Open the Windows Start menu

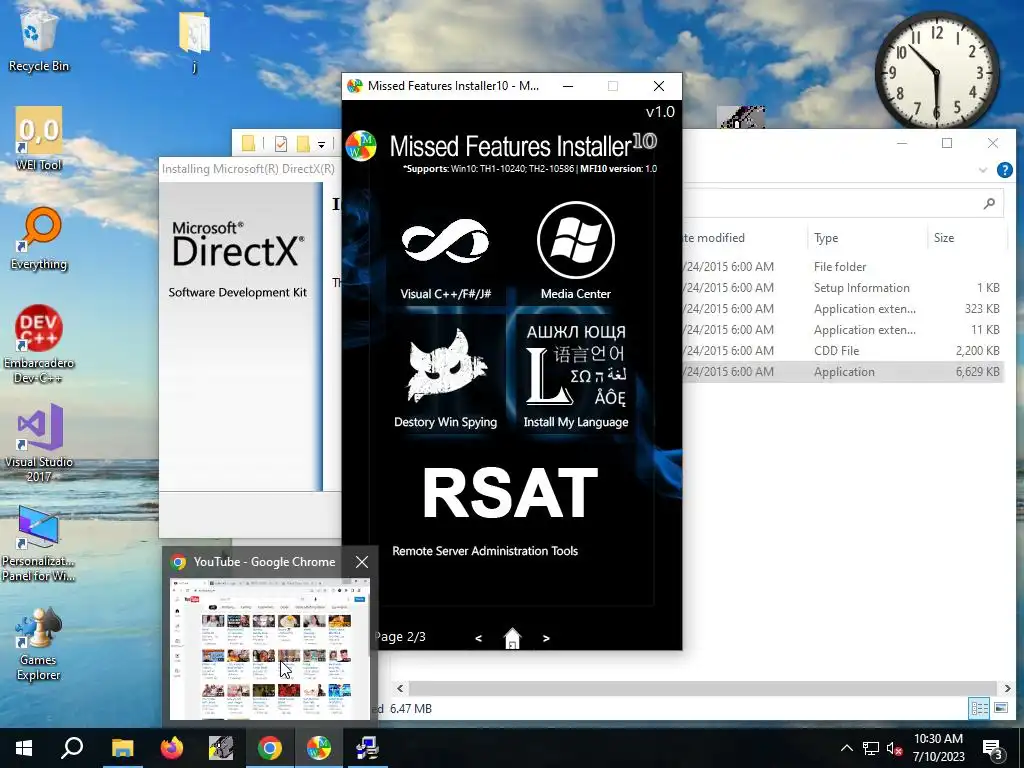click(24, 748)
